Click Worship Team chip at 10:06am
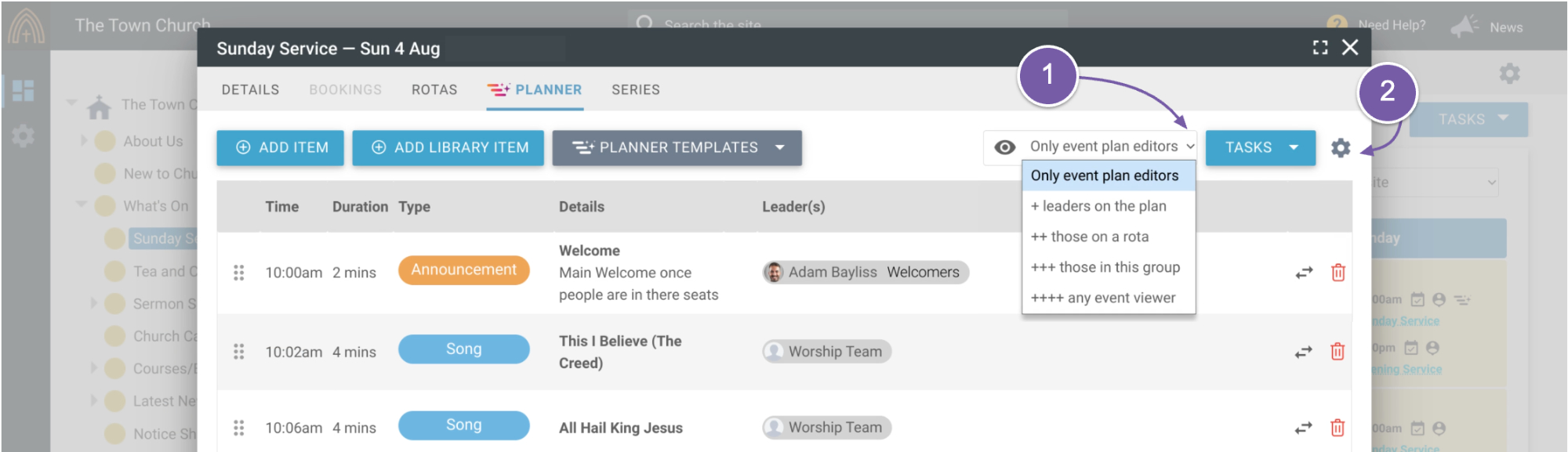Viewport: 1568px width, 452px height. coord(827,428)
